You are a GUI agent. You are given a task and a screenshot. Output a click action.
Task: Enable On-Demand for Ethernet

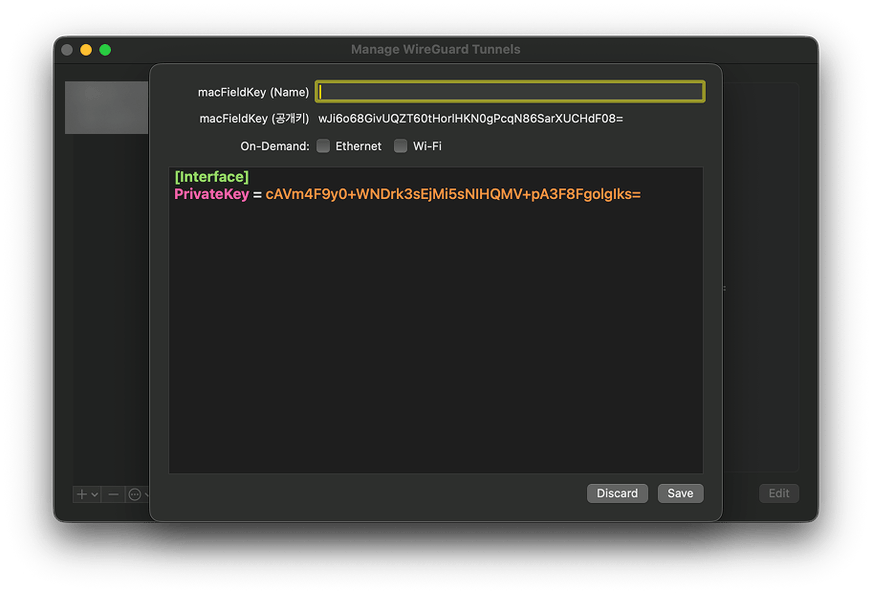pos(323,145)
